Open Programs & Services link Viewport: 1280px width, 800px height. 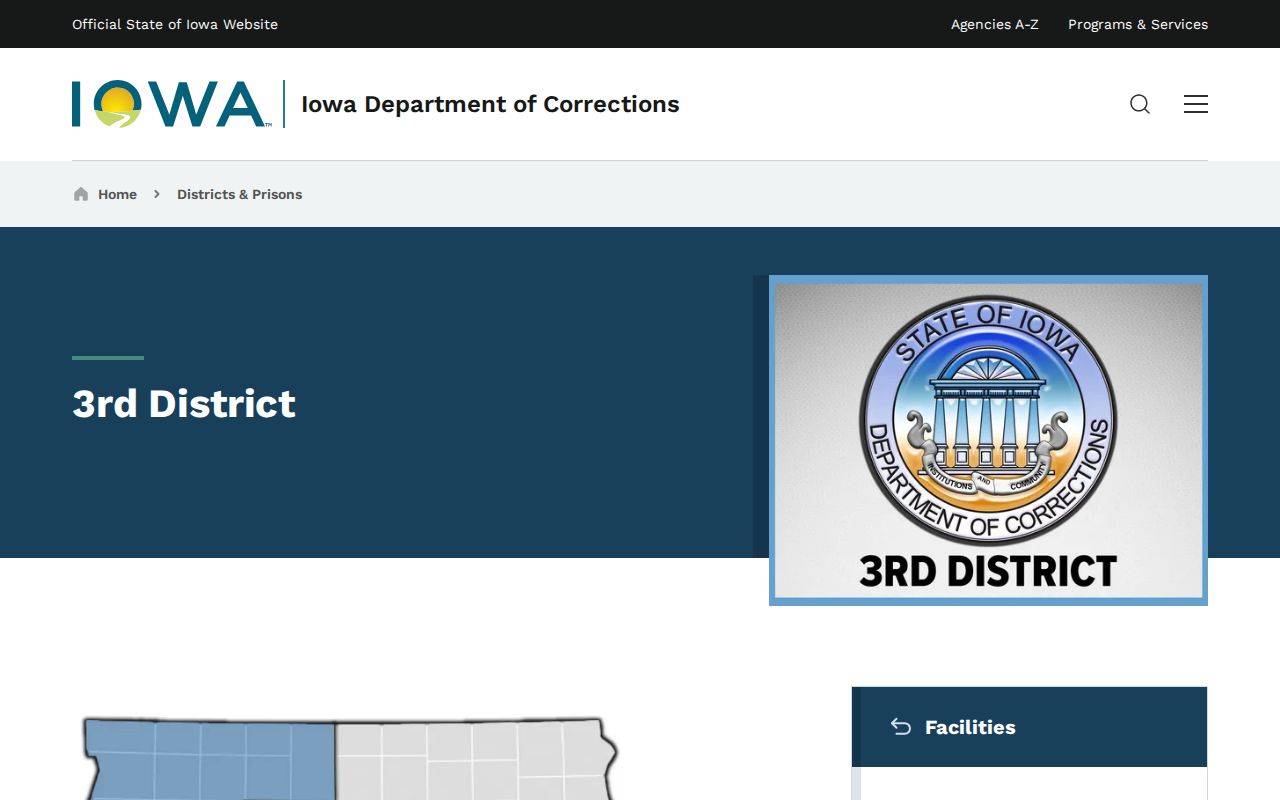(1138, 24)
